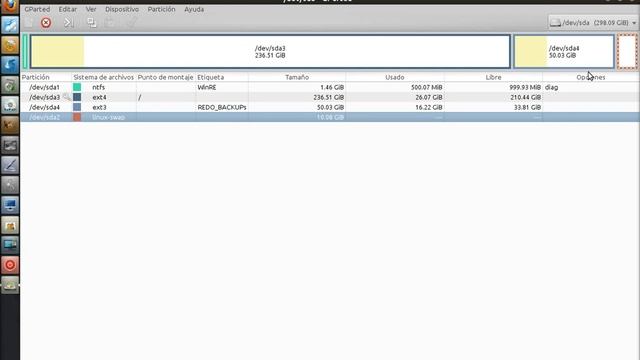This screenshot has width=640, height=360.
Task: Click the 210.44 GiB free cell
Action: tap(525, 97)
